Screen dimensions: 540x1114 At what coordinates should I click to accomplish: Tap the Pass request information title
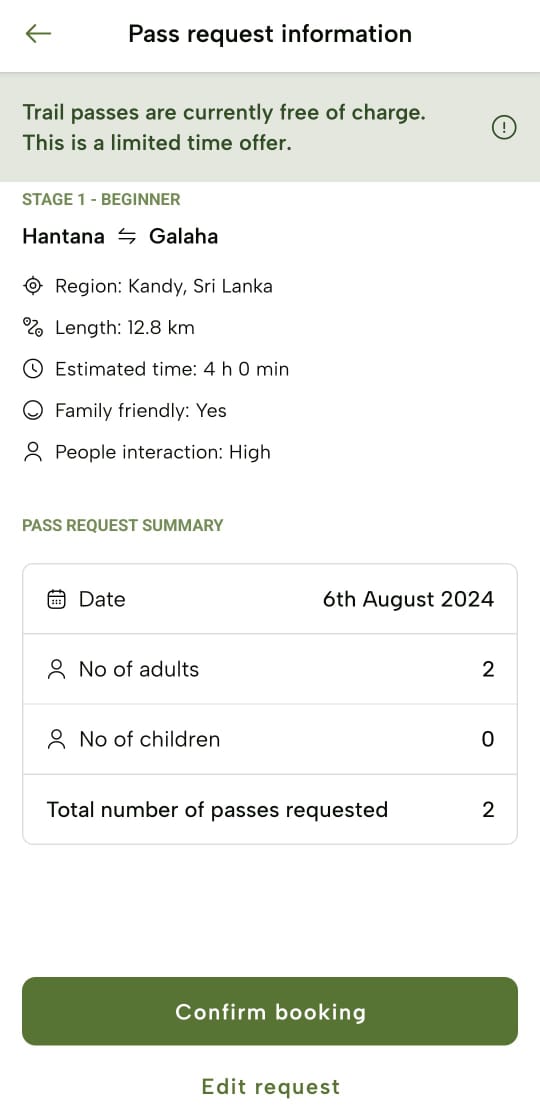point(270,33)
